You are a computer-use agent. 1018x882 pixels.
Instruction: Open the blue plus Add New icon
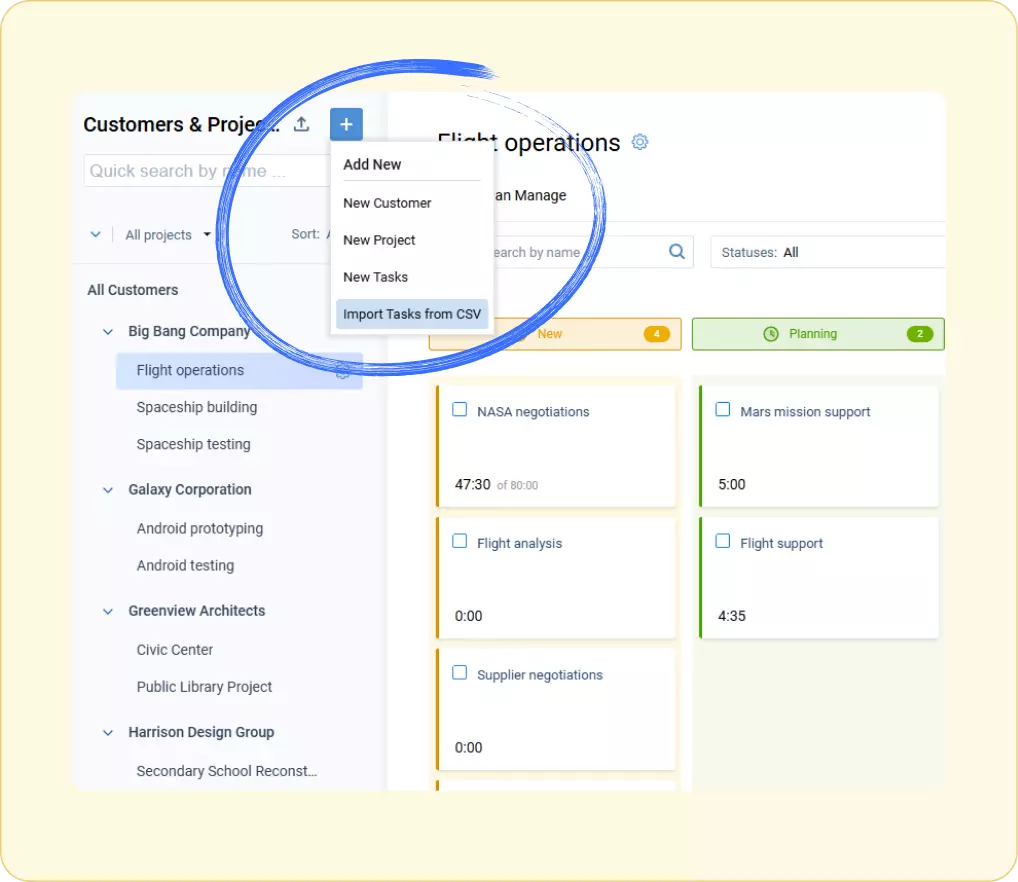(346, 124)
